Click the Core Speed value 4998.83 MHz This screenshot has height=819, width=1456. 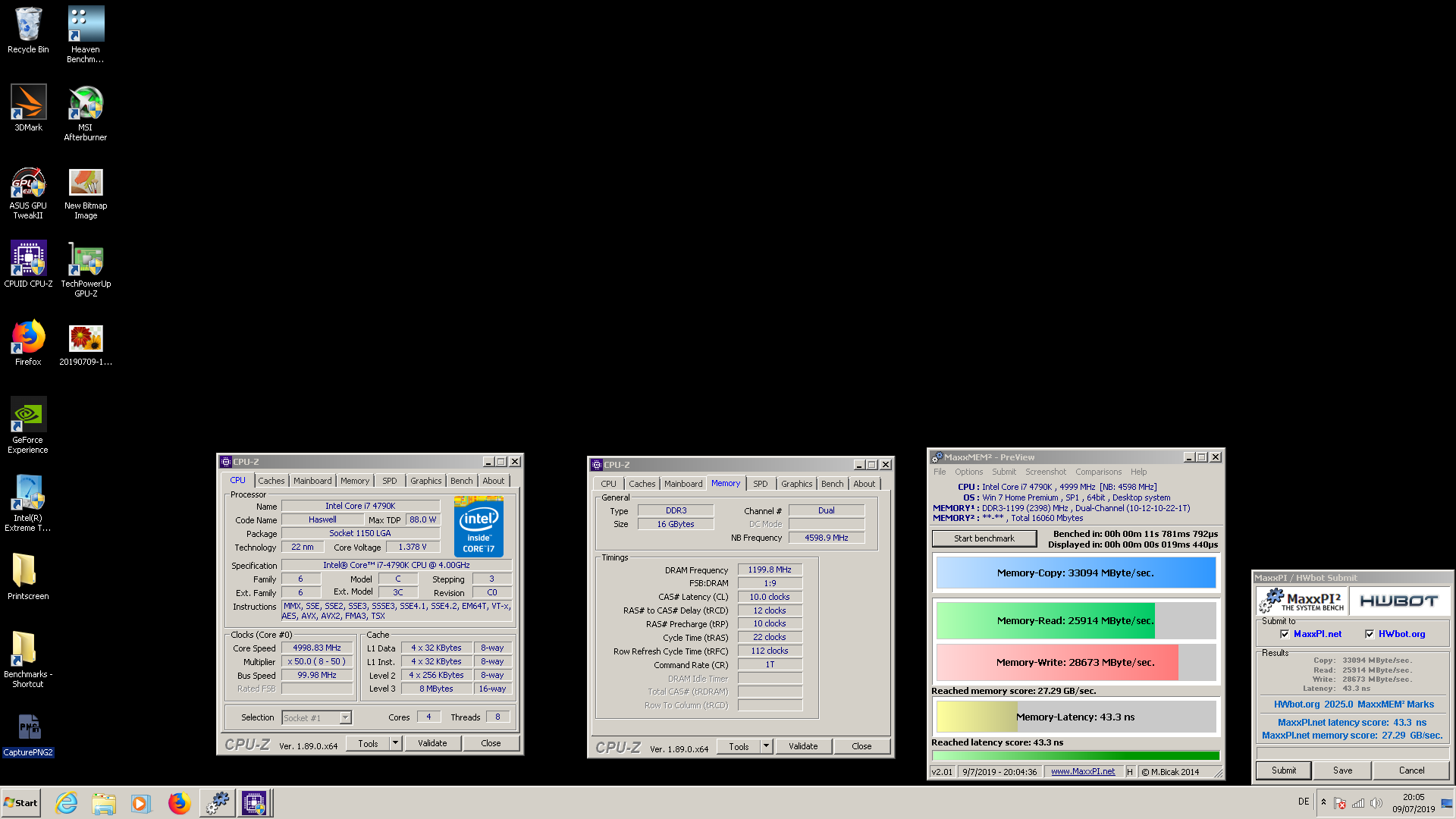317,648
